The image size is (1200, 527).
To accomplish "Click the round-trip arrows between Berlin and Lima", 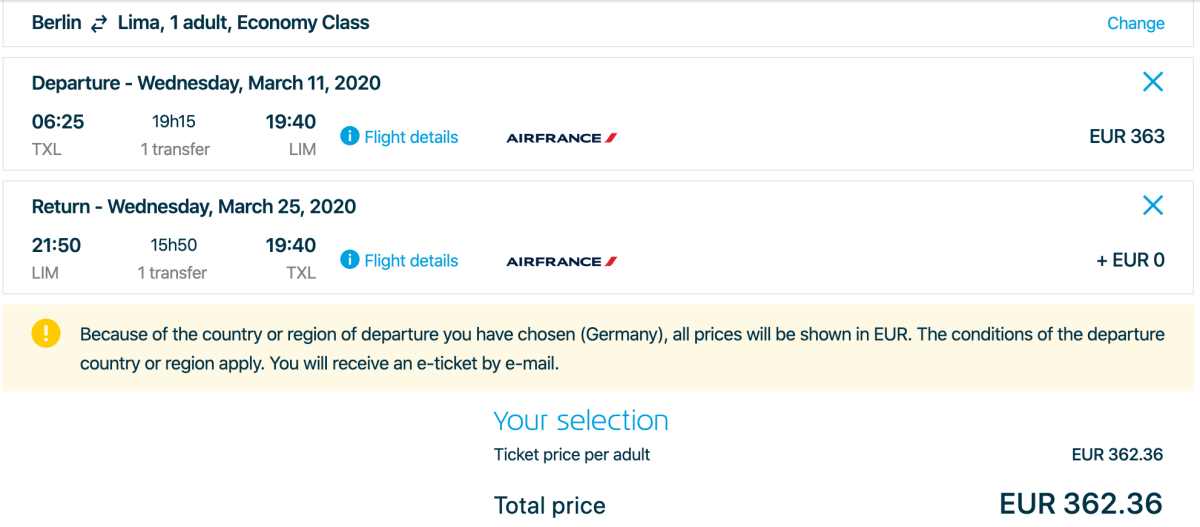I will [98, 24].
